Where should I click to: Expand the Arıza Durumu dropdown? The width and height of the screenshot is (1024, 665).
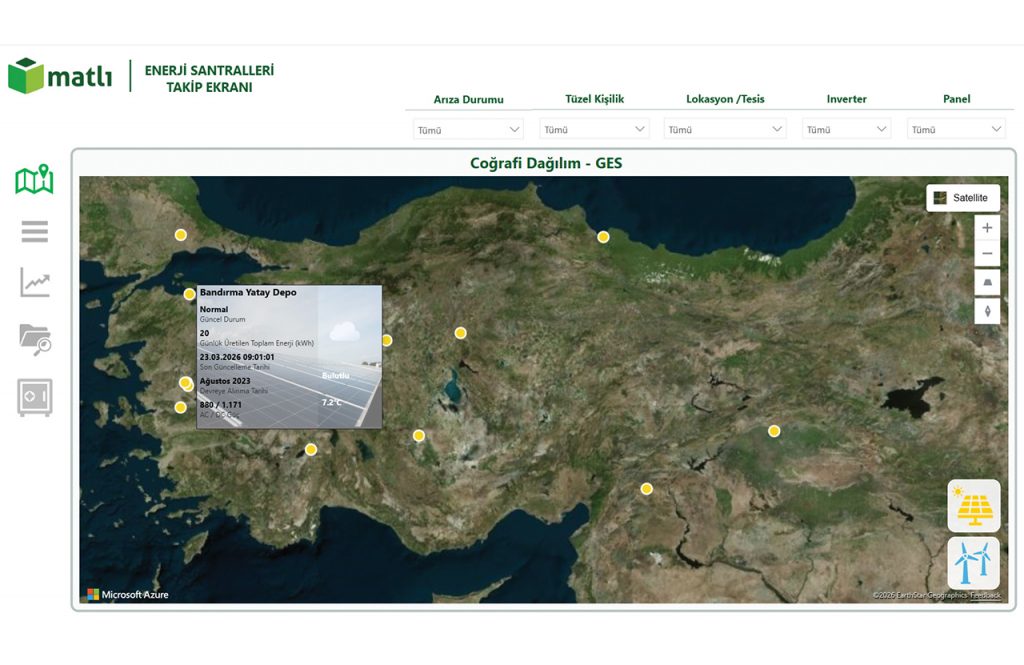[x=468, y=129]
